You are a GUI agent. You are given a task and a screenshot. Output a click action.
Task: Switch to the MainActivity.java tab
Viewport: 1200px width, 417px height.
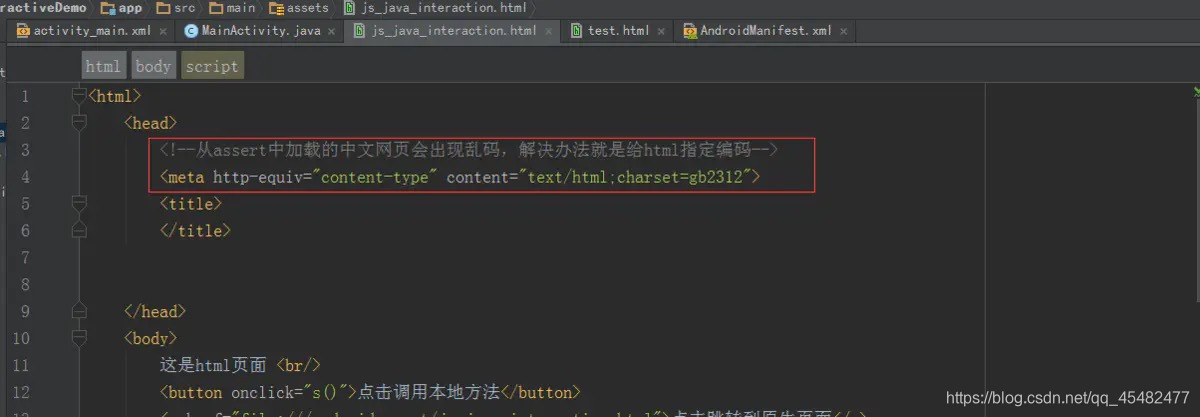(261, 30)
